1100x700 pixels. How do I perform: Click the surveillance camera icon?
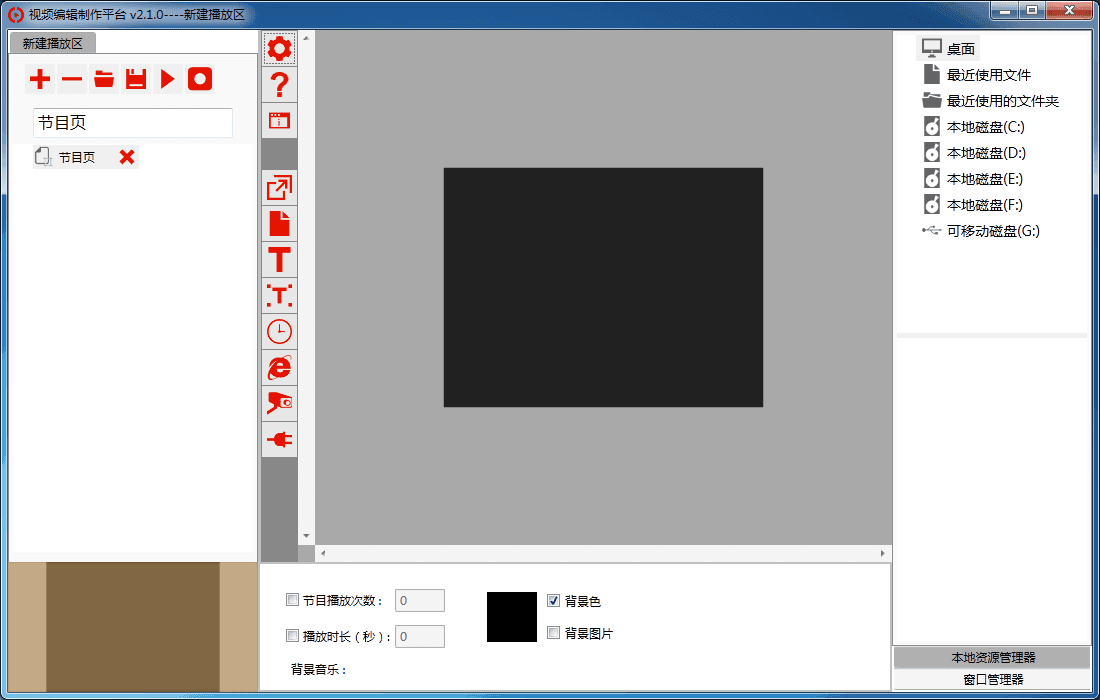279,403
